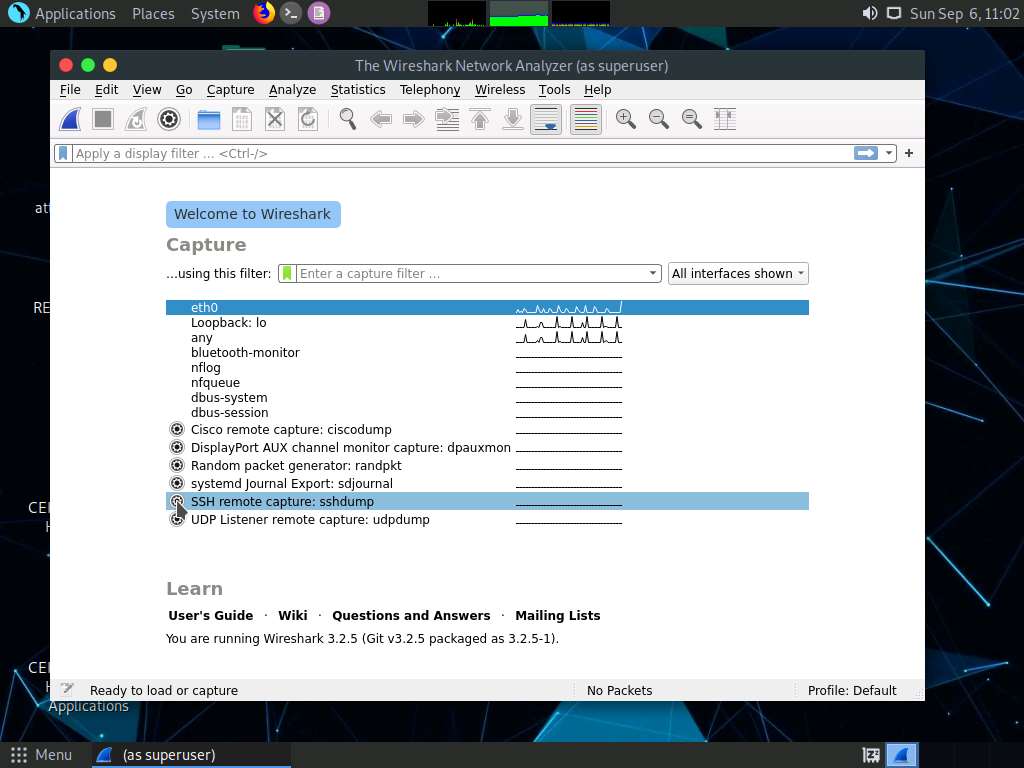Image resolution: width=1024 pixels, height=768 pixels.
Task: Click the eth0 interface traffic sparkline
Action: [568, 307]
